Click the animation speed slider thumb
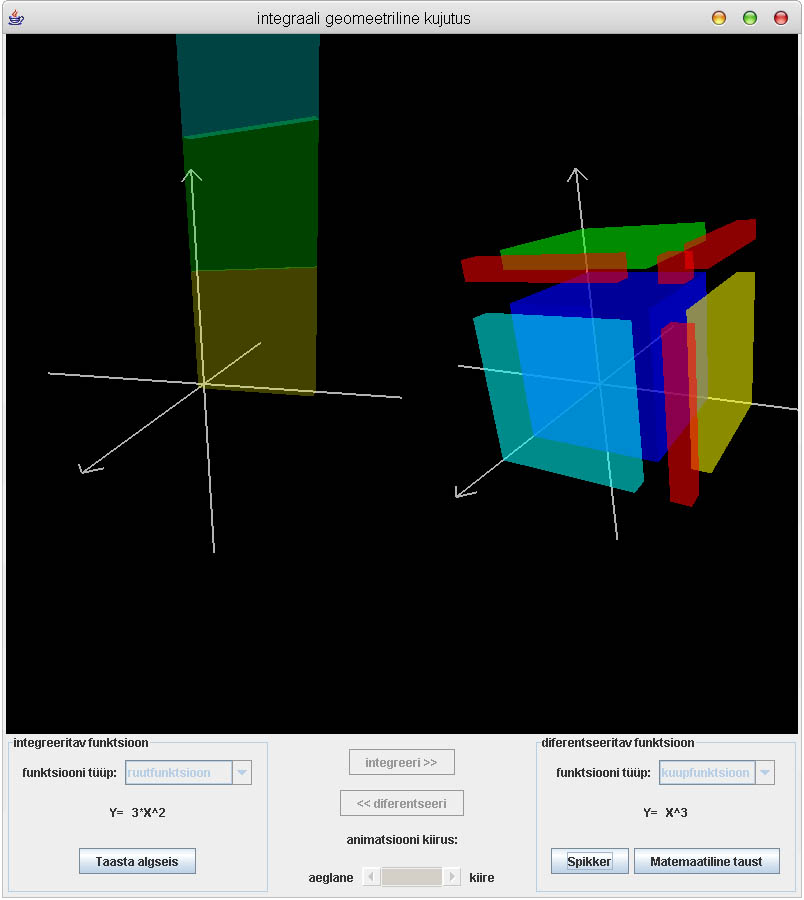804x900 pixels. (412, 877)
